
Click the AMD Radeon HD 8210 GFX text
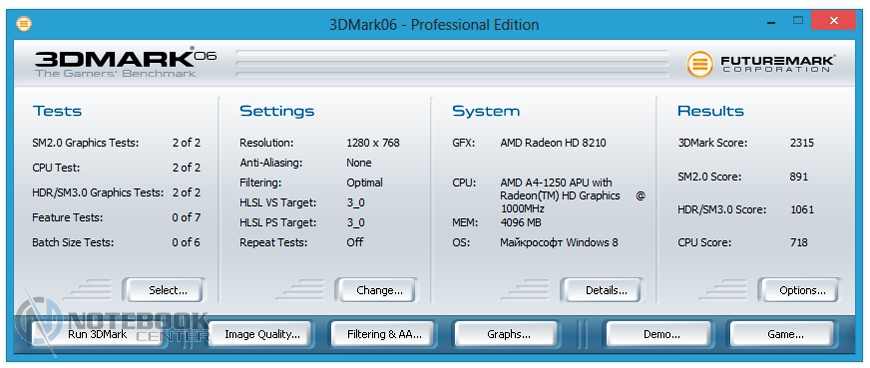coord(553,143)
